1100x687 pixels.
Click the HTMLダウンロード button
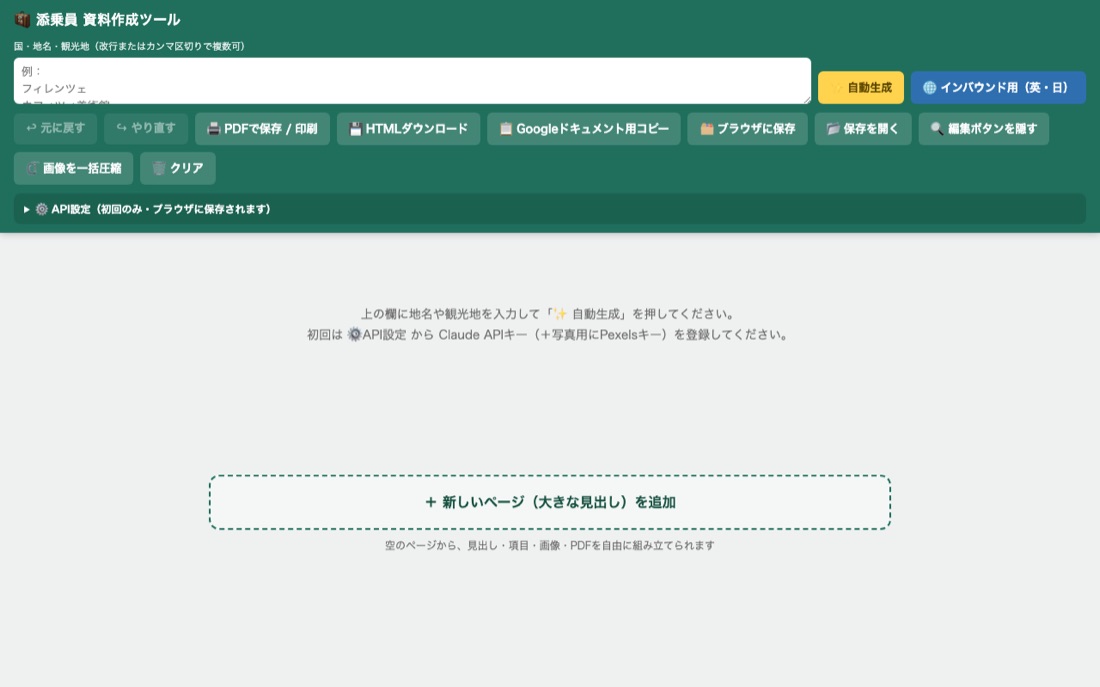[x=408, y=128]
